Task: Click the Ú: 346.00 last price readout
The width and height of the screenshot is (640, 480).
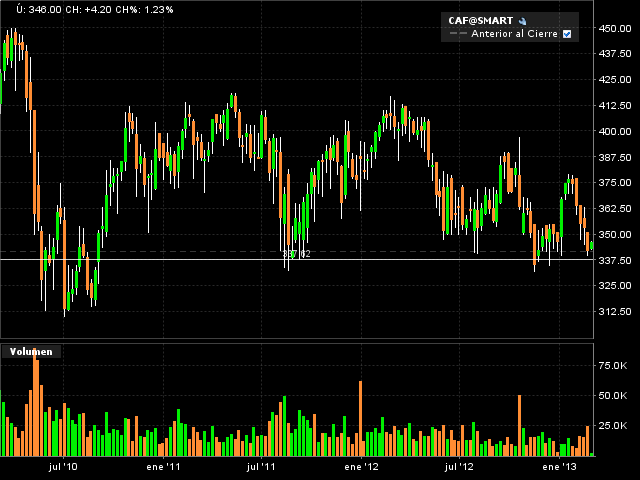Action: (x=39, y=9)
